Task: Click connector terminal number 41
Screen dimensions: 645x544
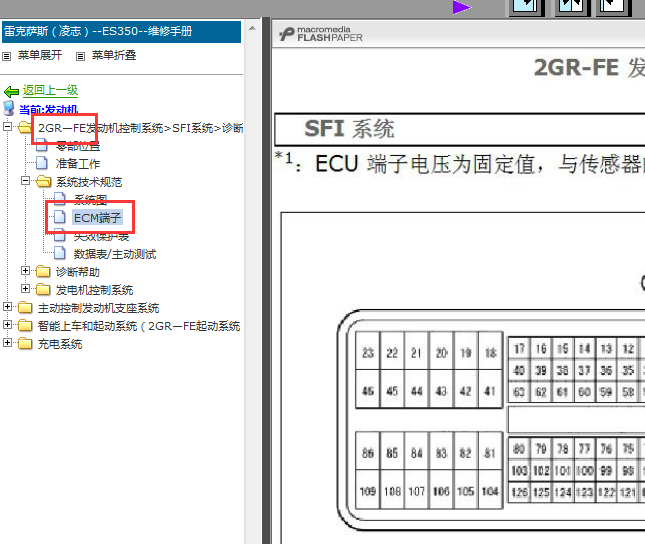Action: pos(490,391)
